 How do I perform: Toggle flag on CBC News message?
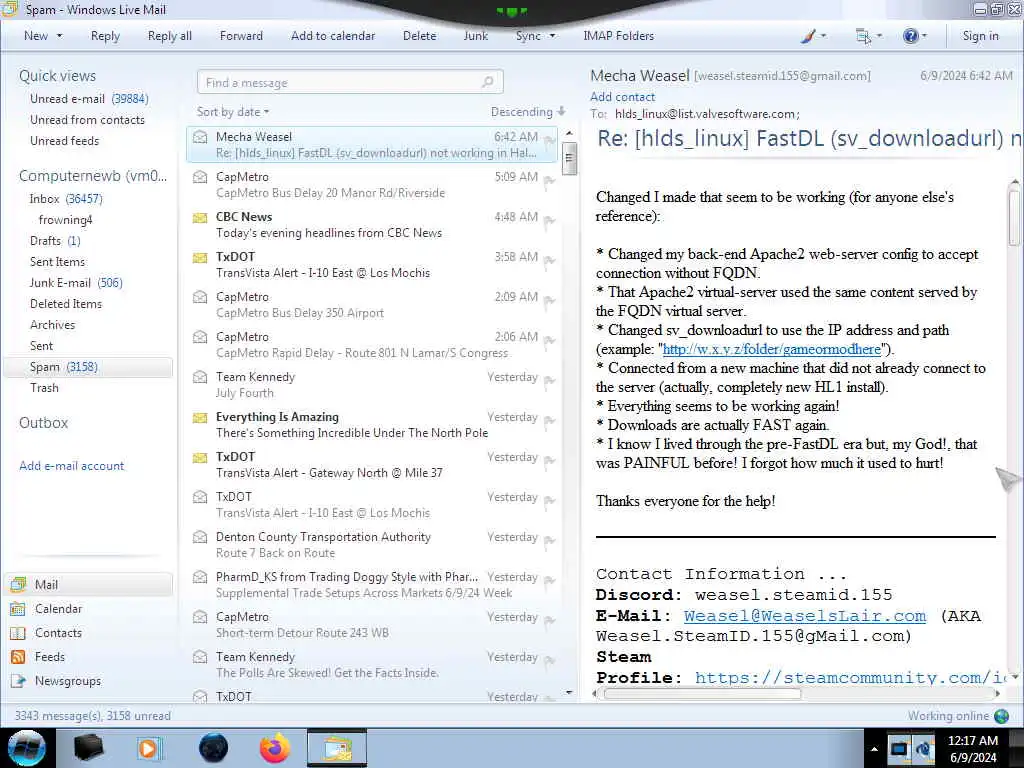(549, 220)
